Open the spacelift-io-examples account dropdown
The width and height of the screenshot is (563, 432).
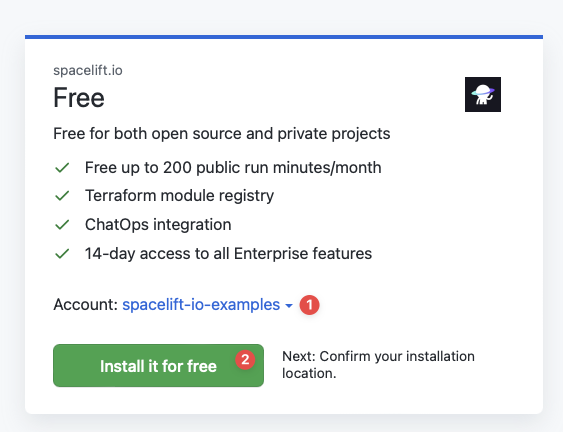click(208, 305)
